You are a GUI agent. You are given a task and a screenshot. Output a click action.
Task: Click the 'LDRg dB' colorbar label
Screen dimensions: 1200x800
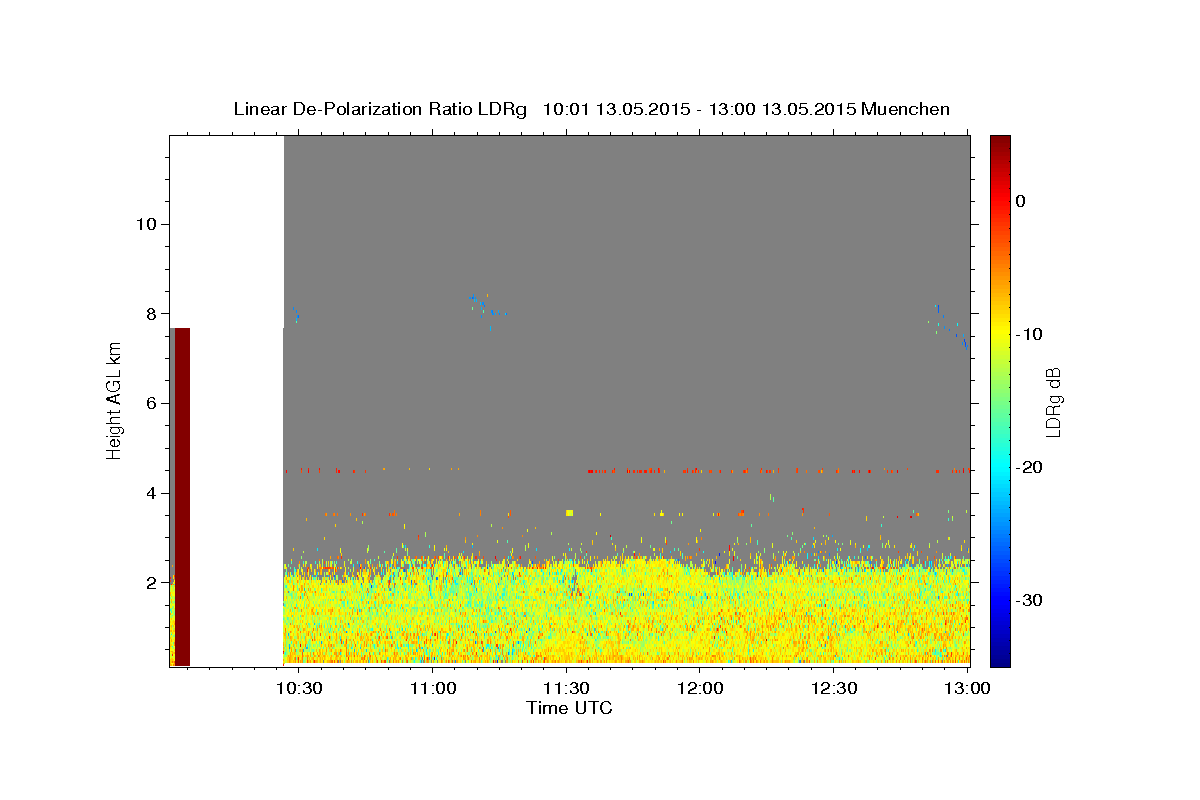(x=1053, y=401)
